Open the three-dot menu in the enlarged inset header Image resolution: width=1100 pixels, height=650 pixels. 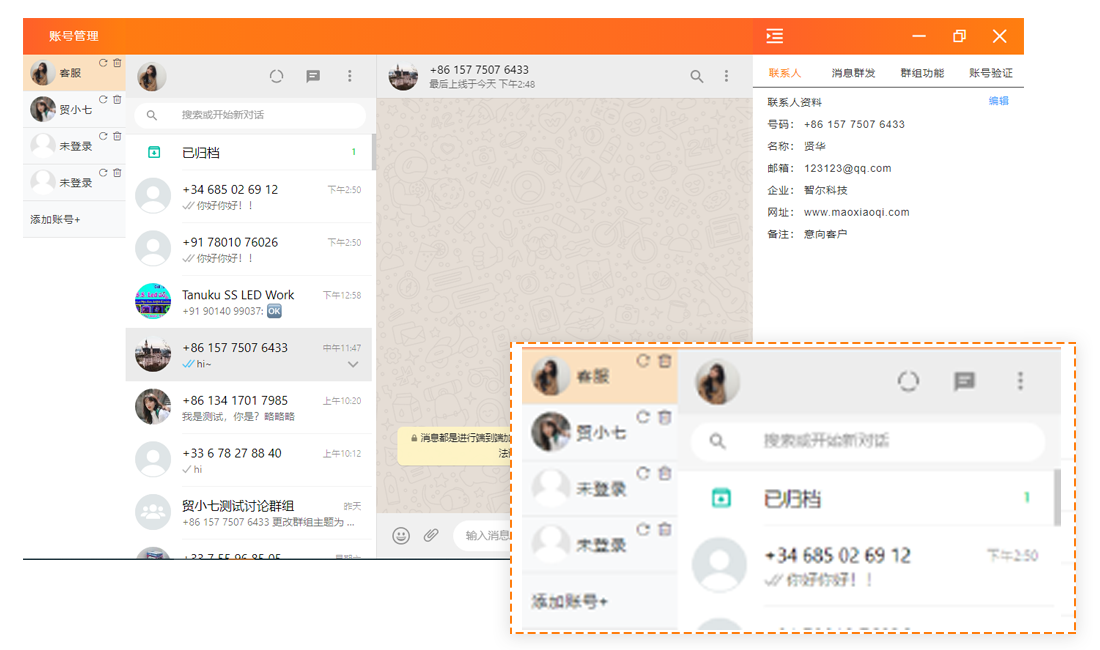pos(1020,381)
